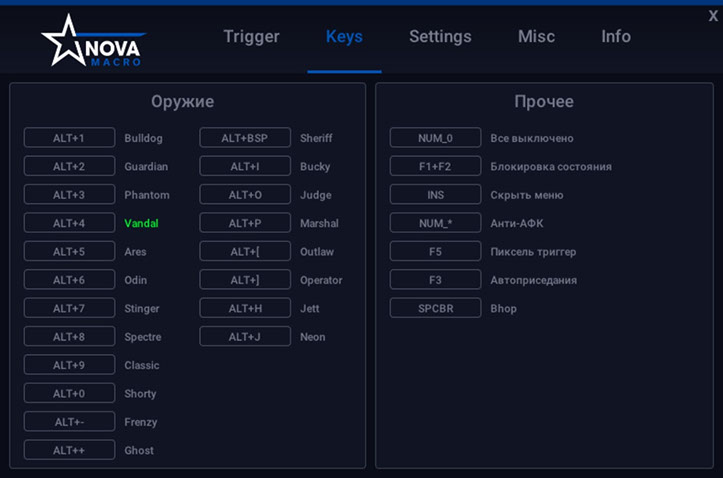Edit the ALT+6 Odin hotkey box
The image size is (723, 478).
[x=69, y=280]
